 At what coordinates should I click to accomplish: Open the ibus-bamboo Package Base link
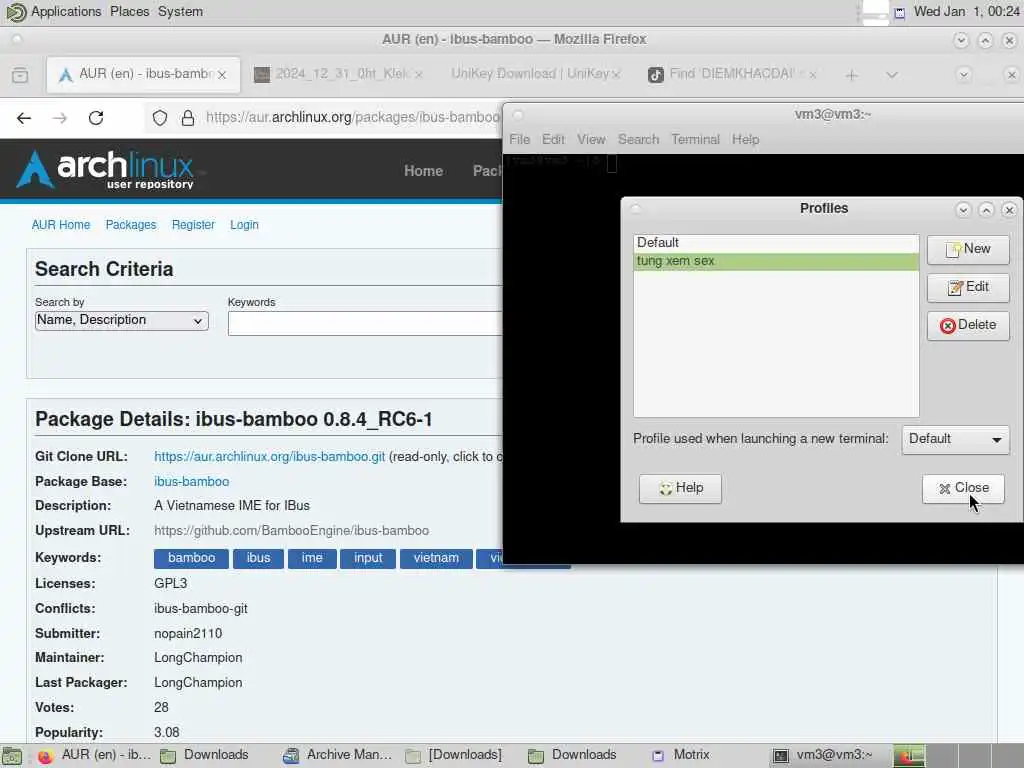coord(191,482)
